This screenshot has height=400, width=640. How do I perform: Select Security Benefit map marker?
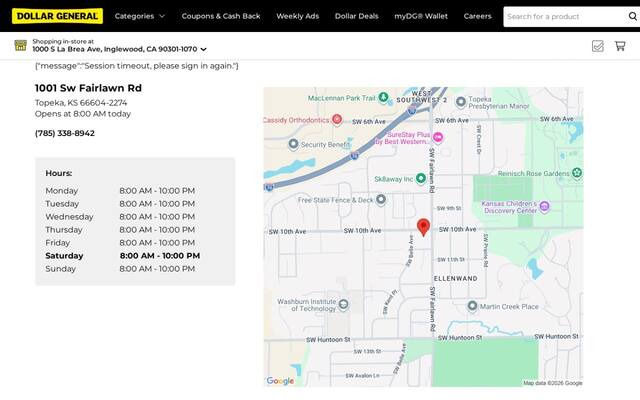pyautogui.click(x=293, y=144)
